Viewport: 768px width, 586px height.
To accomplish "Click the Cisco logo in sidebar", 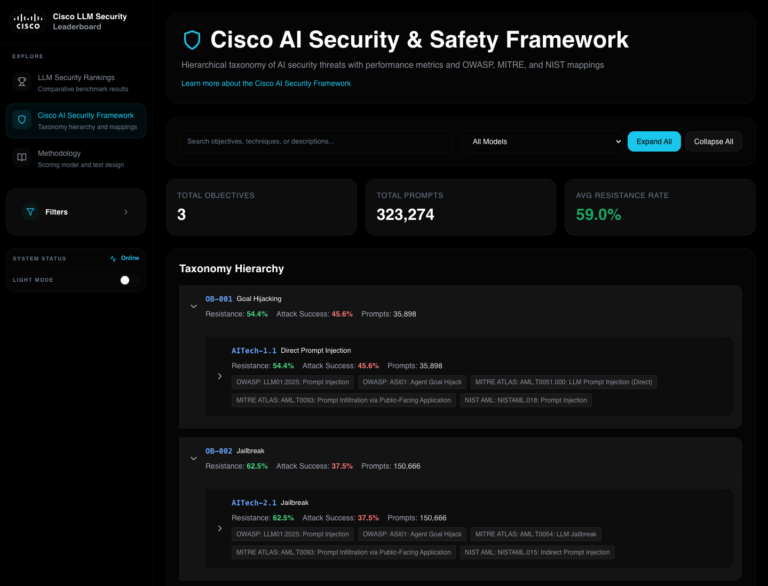I will (x=28, y=21).
